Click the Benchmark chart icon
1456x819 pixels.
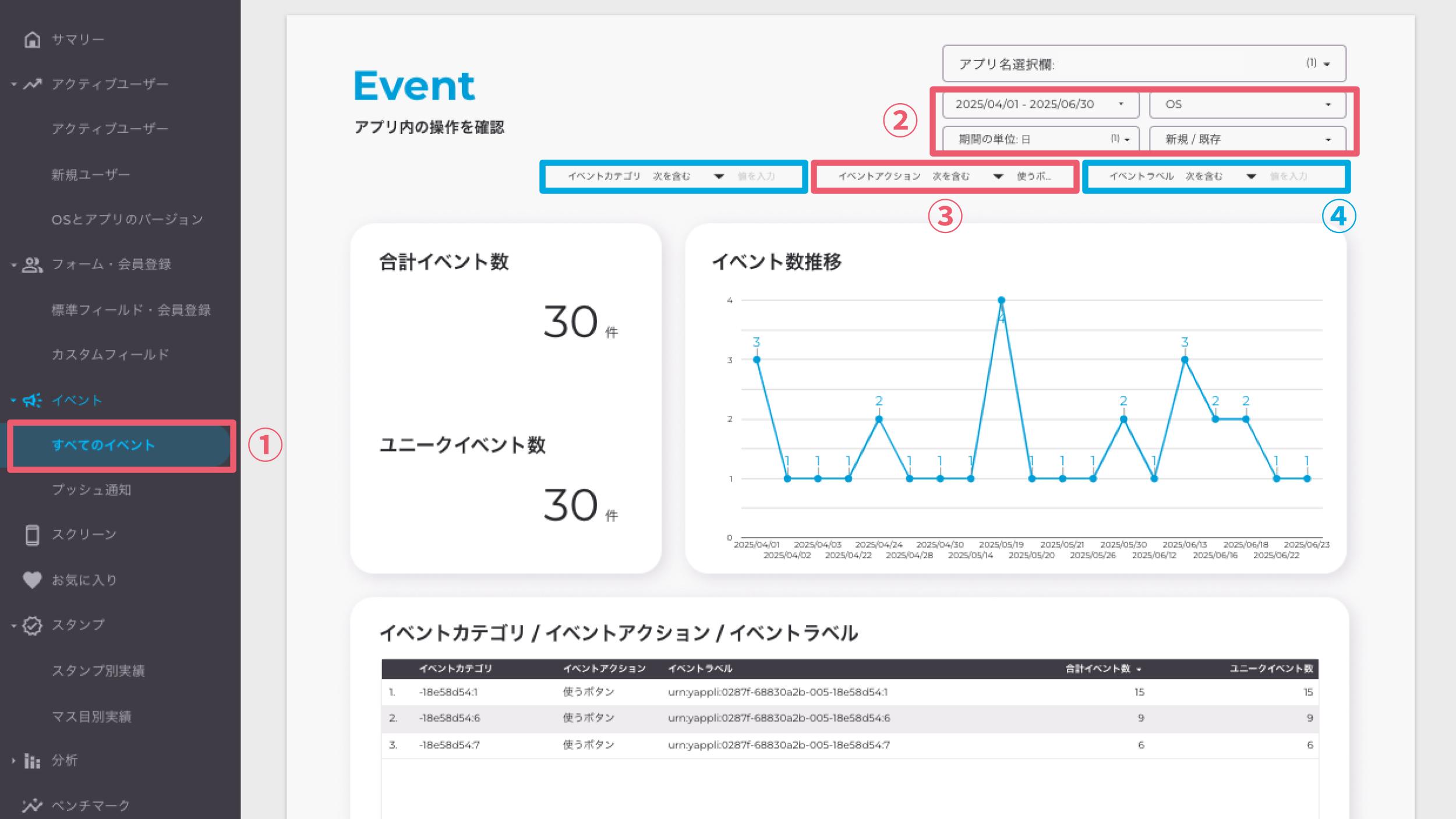[x=33, y=805]
